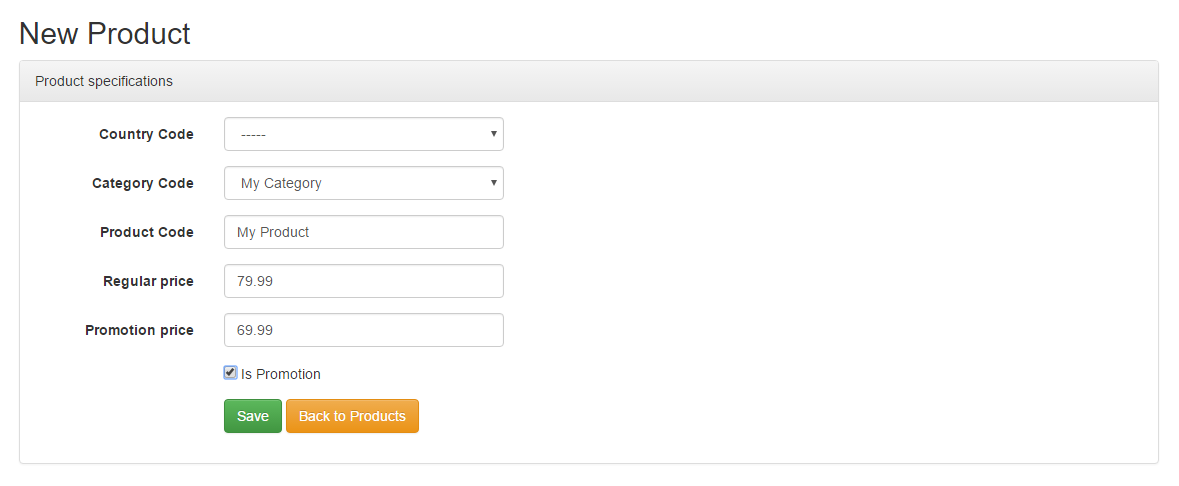Click the Product specifications panel header
Image resolution: width=1179 pixels, height=486 pixels.
tap(589, 81)
